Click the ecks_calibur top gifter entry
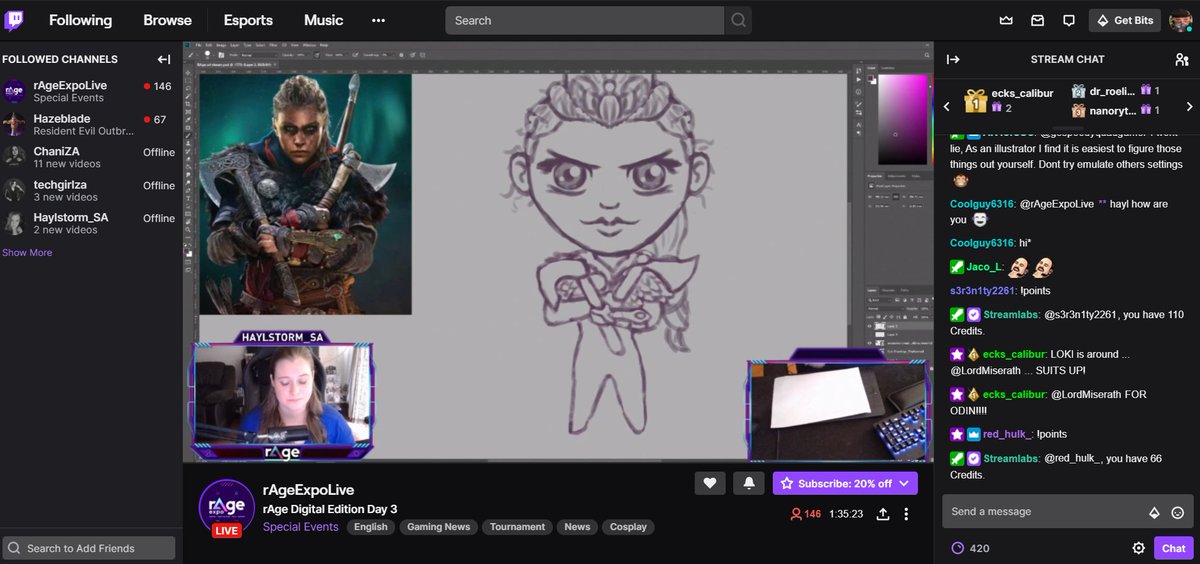This screenshot has height=564, width=1200. coord(1008,100)
